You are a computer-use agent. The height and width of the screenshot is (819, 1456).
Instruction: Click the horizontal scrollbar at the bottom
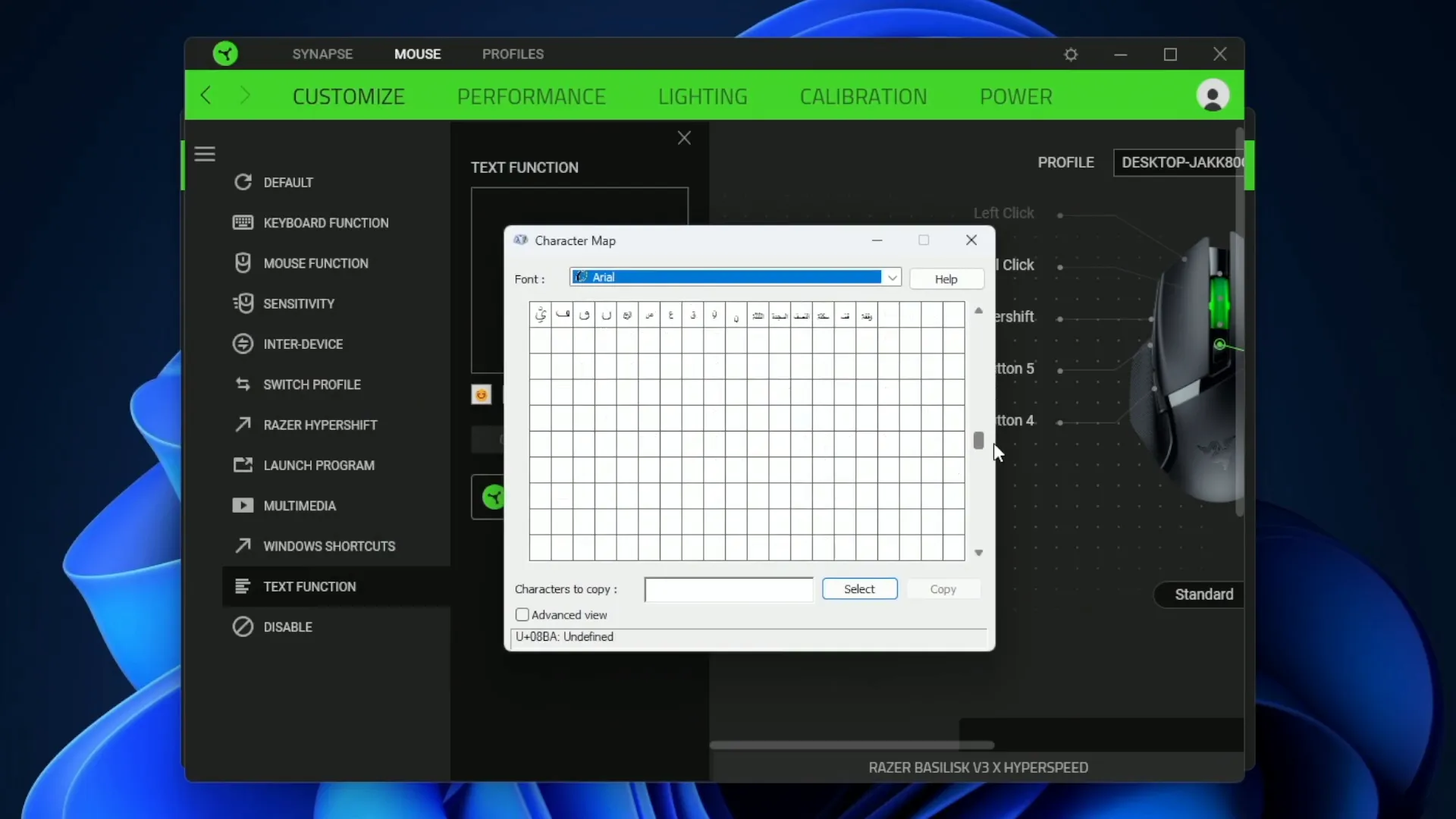(x=852, y=745)
